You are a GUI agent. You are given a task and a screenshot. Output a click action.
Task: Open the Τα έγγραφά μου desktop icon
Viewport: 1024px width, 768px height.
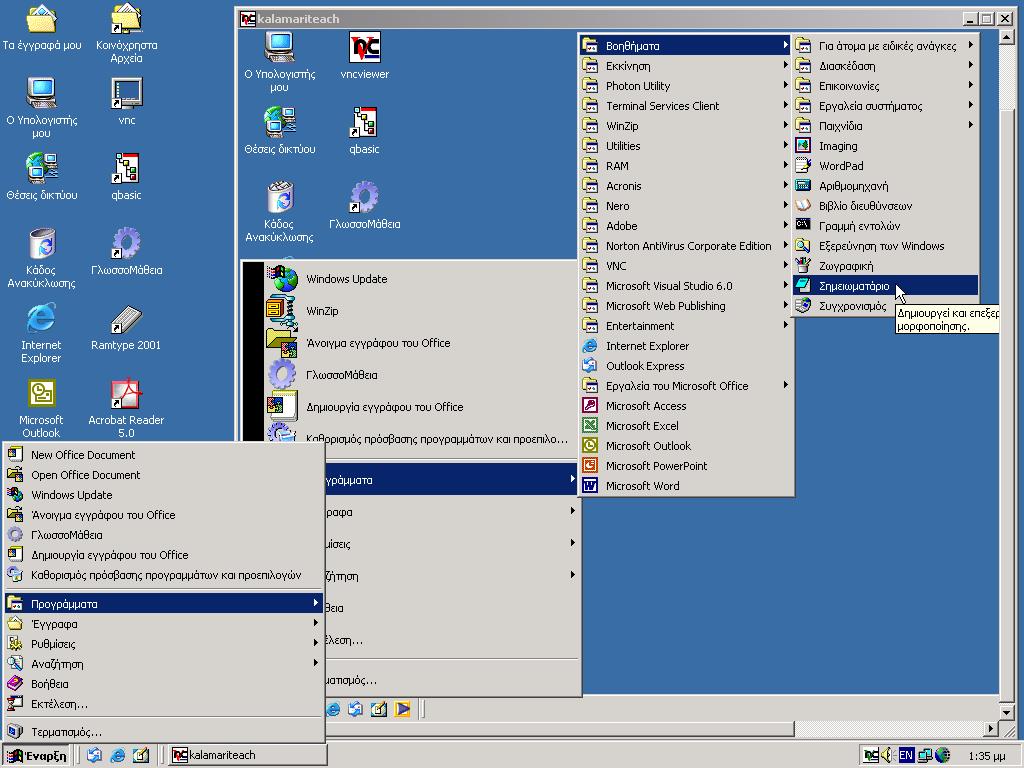(x=42, y=27)
